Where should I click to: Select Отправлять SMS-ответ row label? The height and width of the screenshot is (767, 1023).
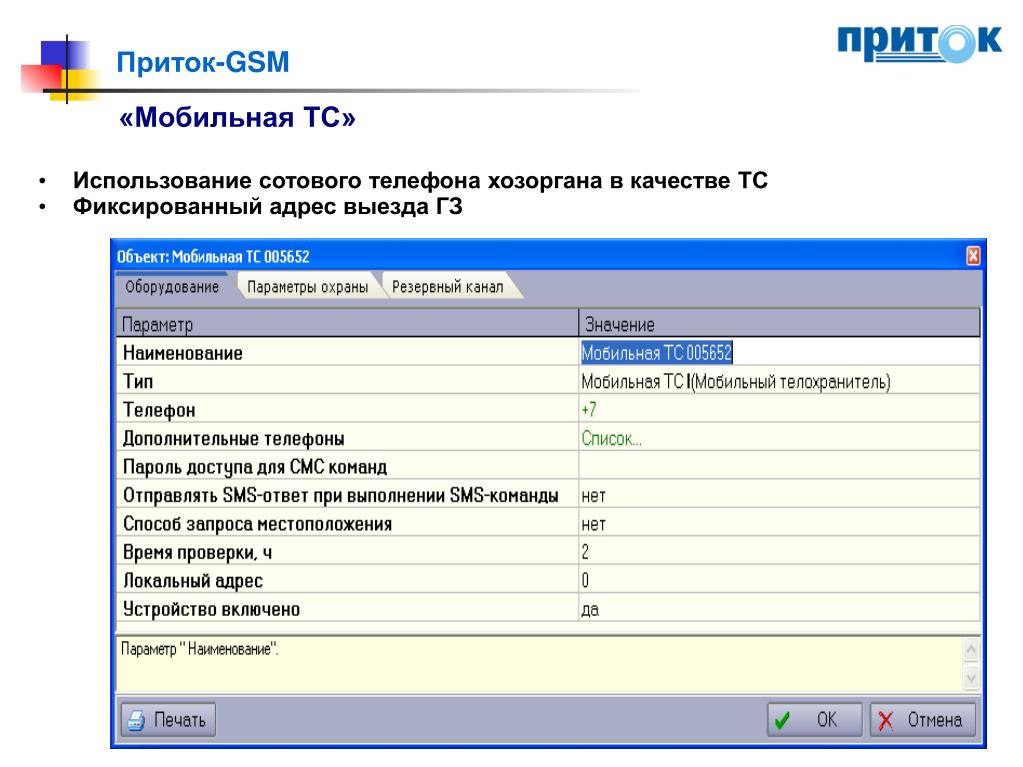(341, 496)
